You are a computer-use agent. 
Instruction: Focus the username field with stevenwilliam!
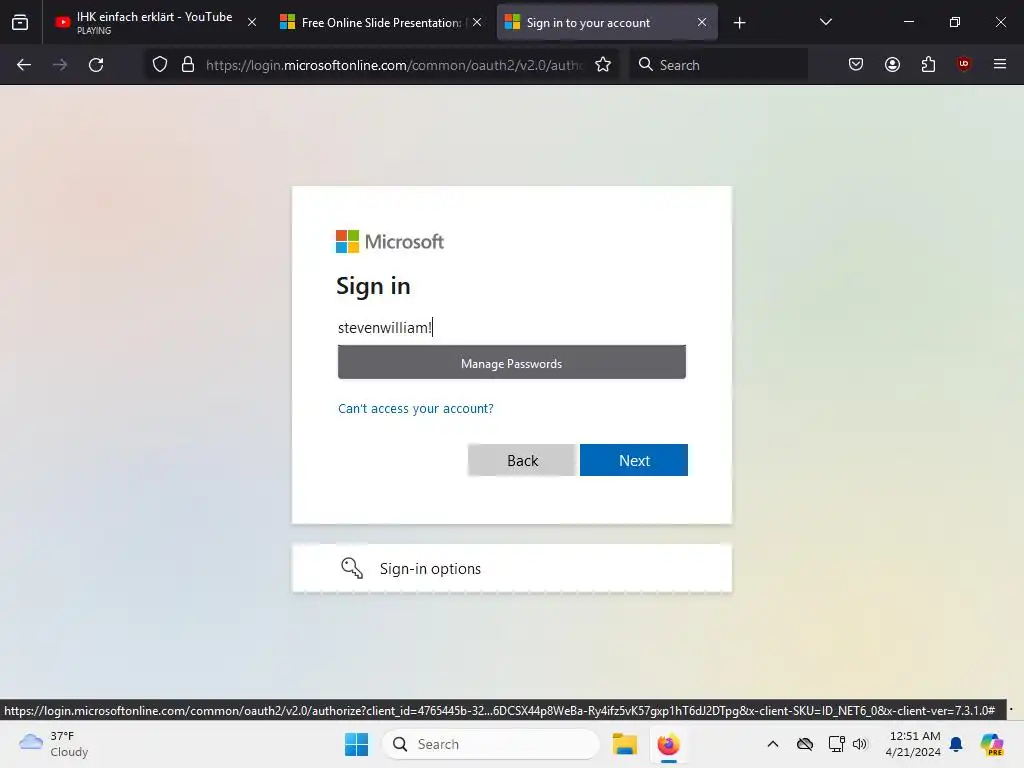click(x=511, y=328)
